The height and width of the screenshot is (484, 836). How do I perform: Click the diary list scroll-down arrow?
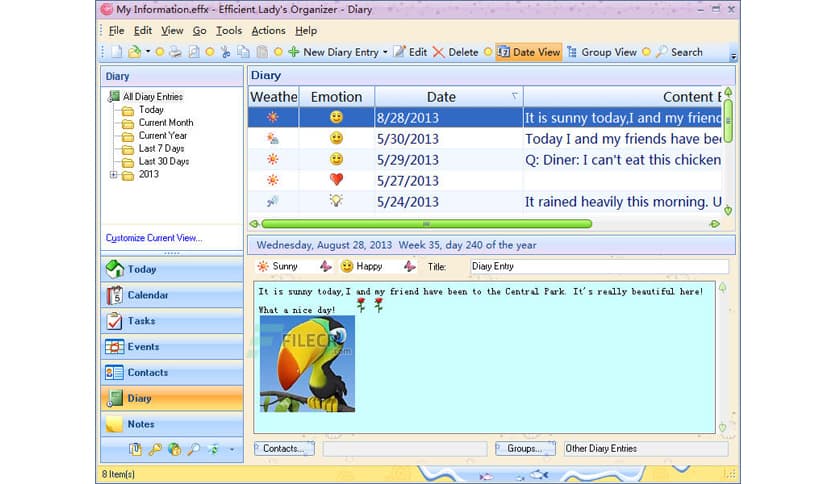point(728,211)
